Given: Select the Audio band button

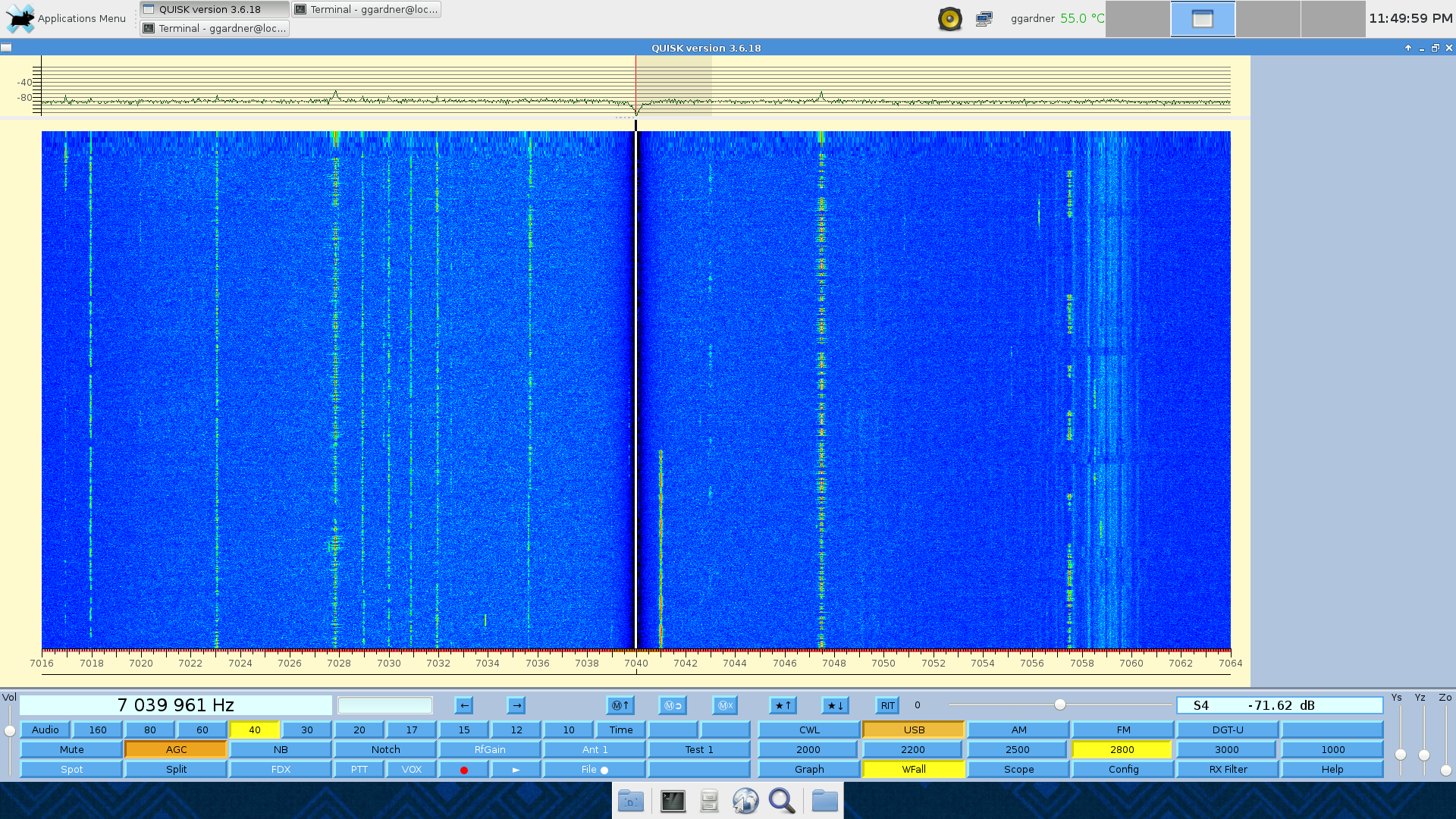Looking at the screenshot, I should 45,730.
